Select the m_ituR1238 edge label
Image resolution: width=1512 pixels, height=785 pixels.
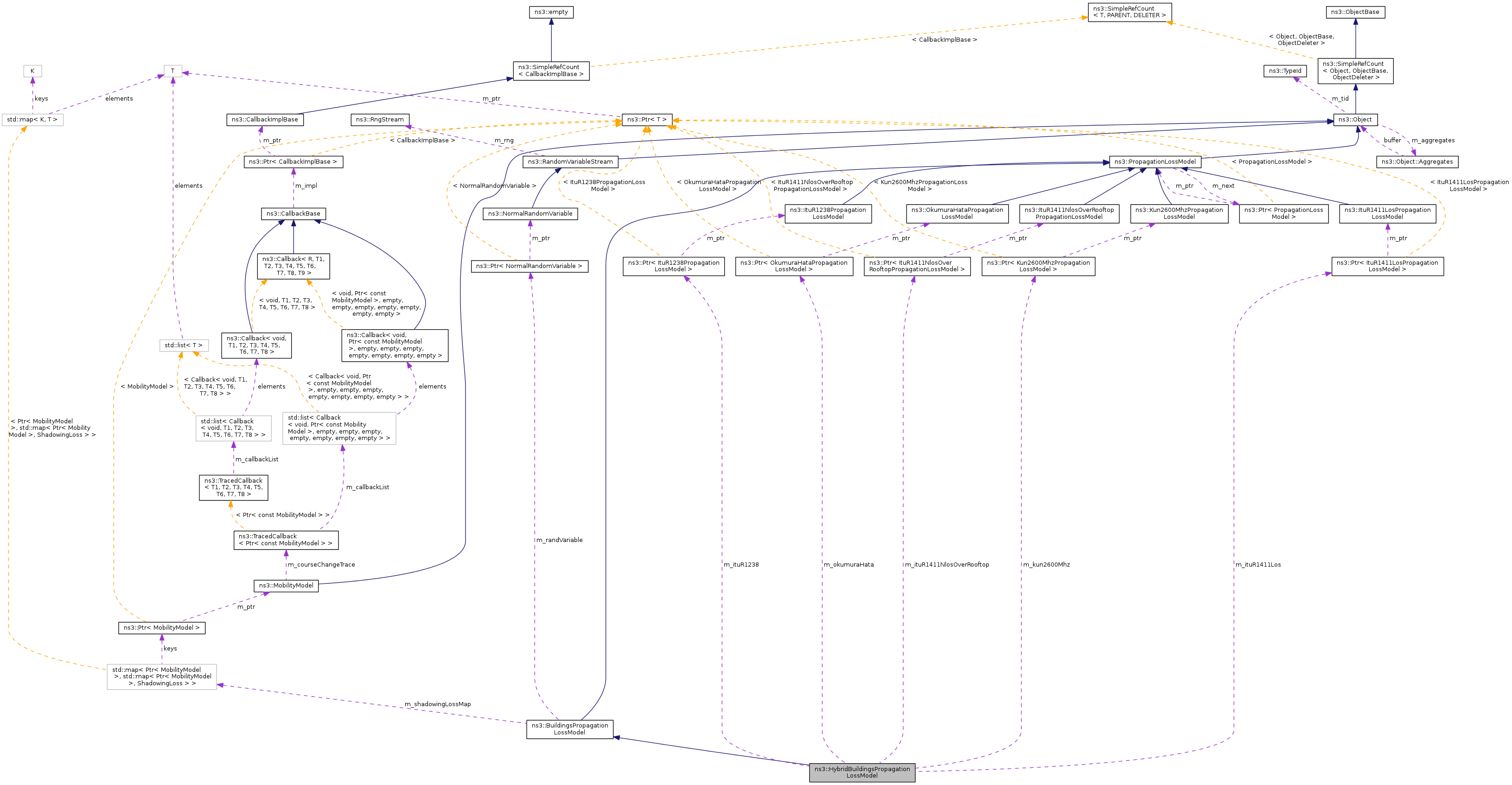[741, 565]
